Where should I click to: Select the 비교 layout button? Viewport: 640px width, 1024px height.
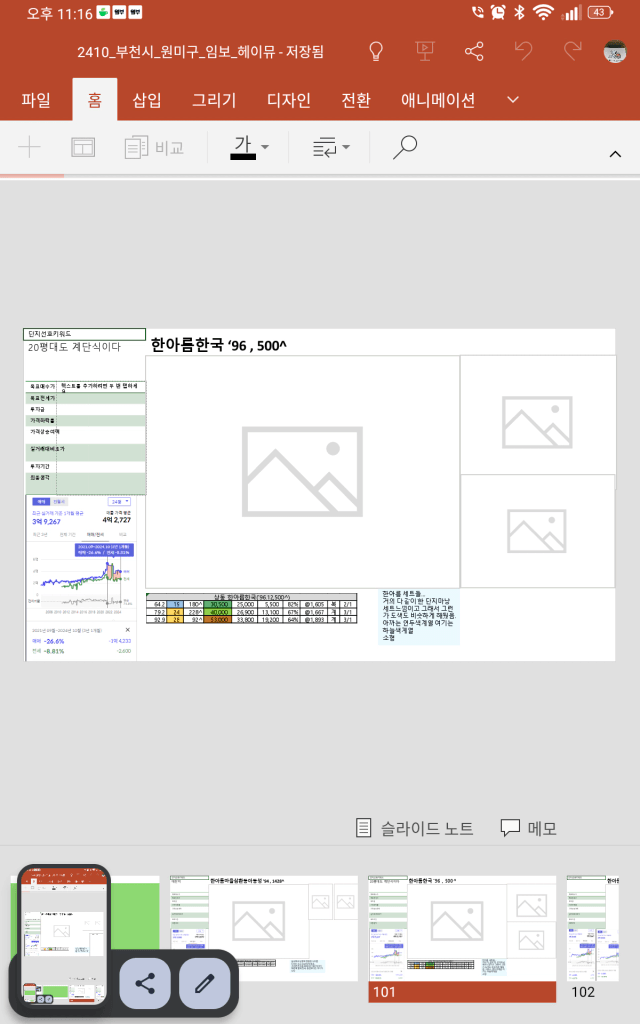pos(154,147)
